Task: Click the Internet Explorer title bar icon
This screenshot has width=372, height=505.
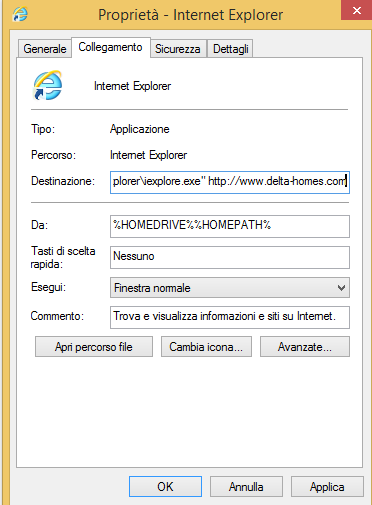Action: 20,15
